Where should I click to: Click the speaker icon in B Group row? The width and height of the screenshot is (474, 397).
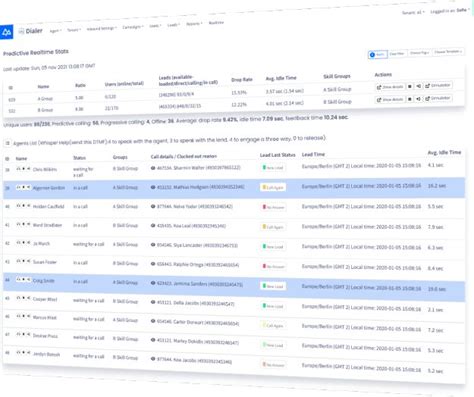pos(418,99)
